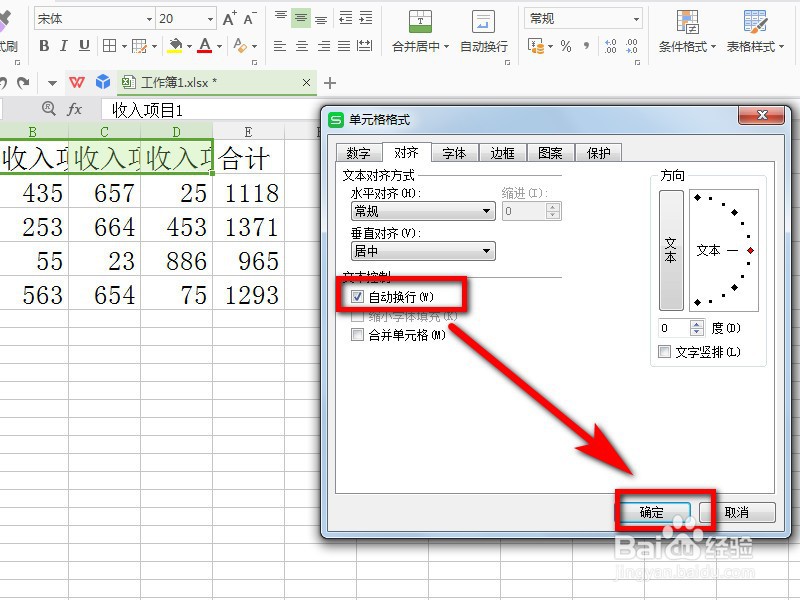Image resolution: width=800 pixels, height=600 pixels.
Task: Click the increase decimal icon
Action: pyautogui.click(x=612, y=46)
